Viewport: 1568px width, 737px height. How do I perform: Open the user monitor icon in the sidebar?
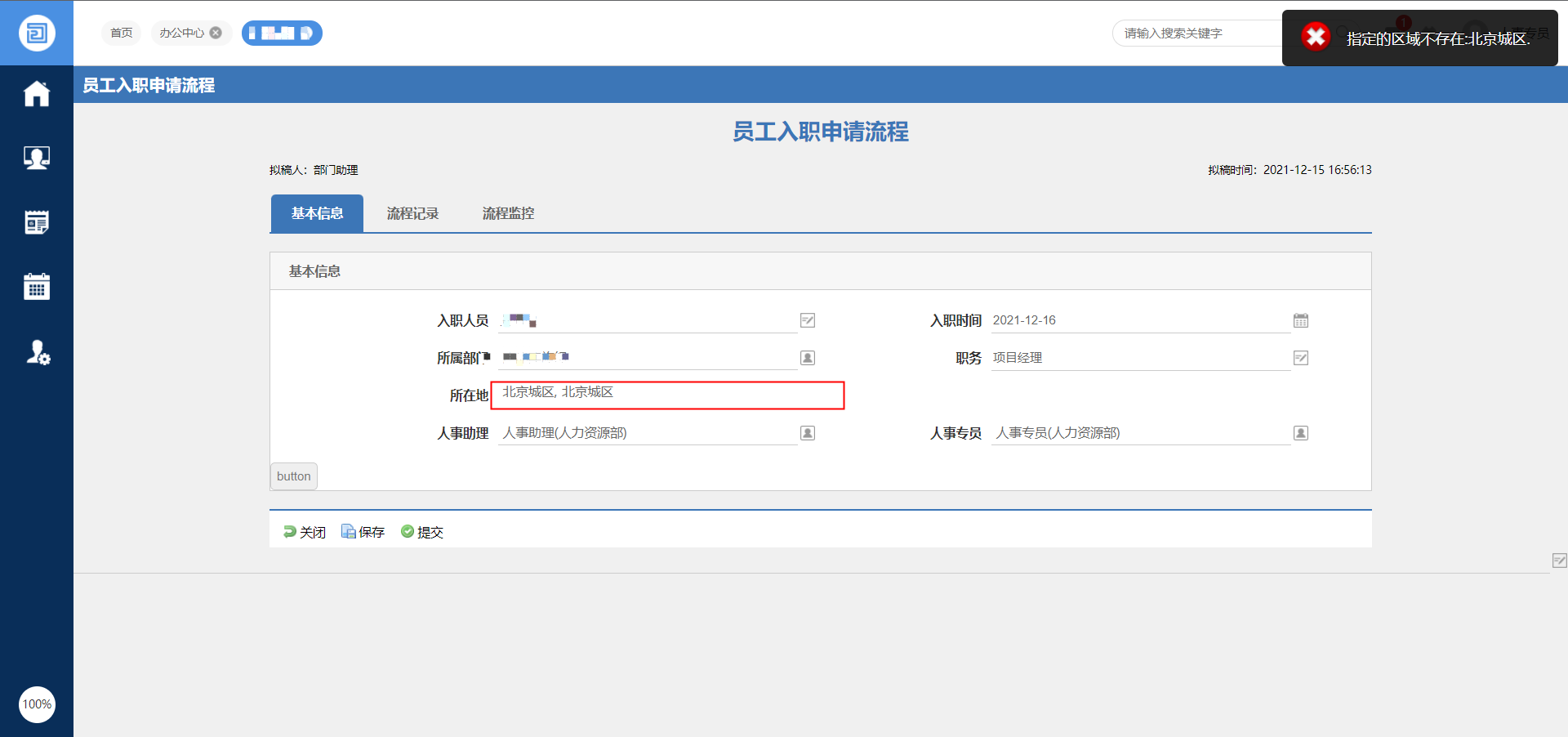[x=37, y=158]
